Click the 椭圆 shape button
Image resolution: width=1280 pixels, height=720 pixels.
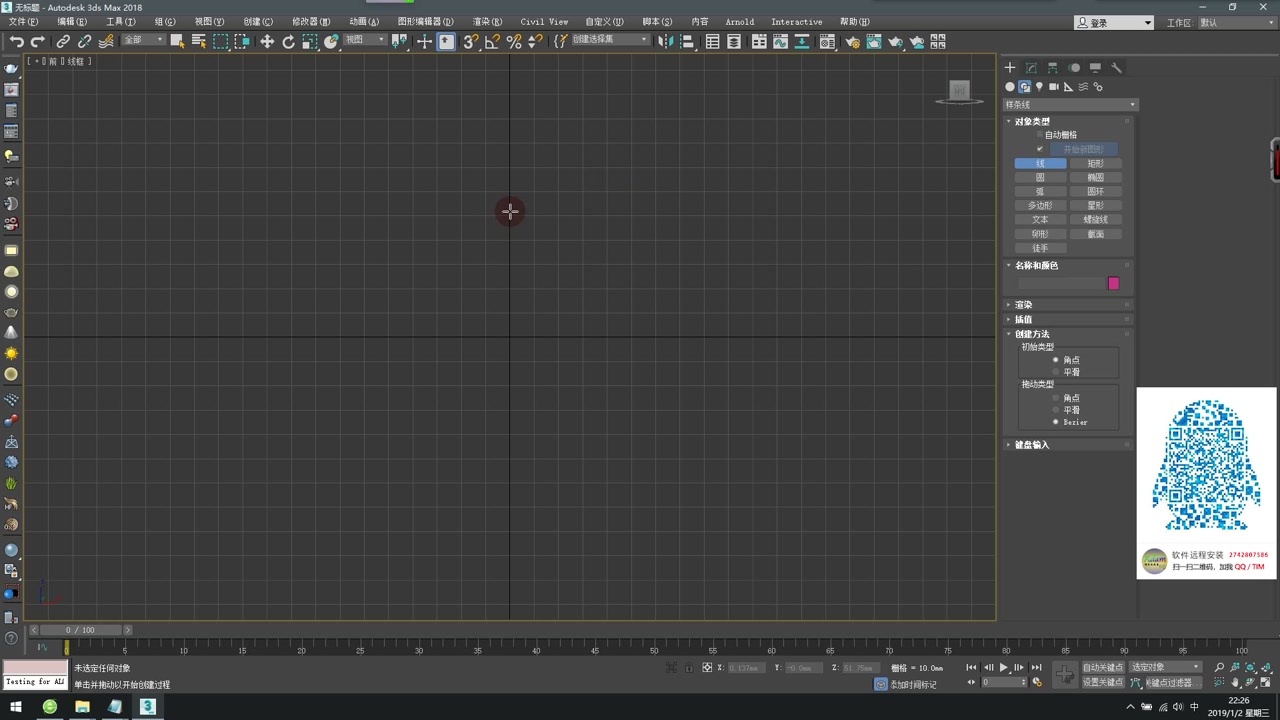1096,178
